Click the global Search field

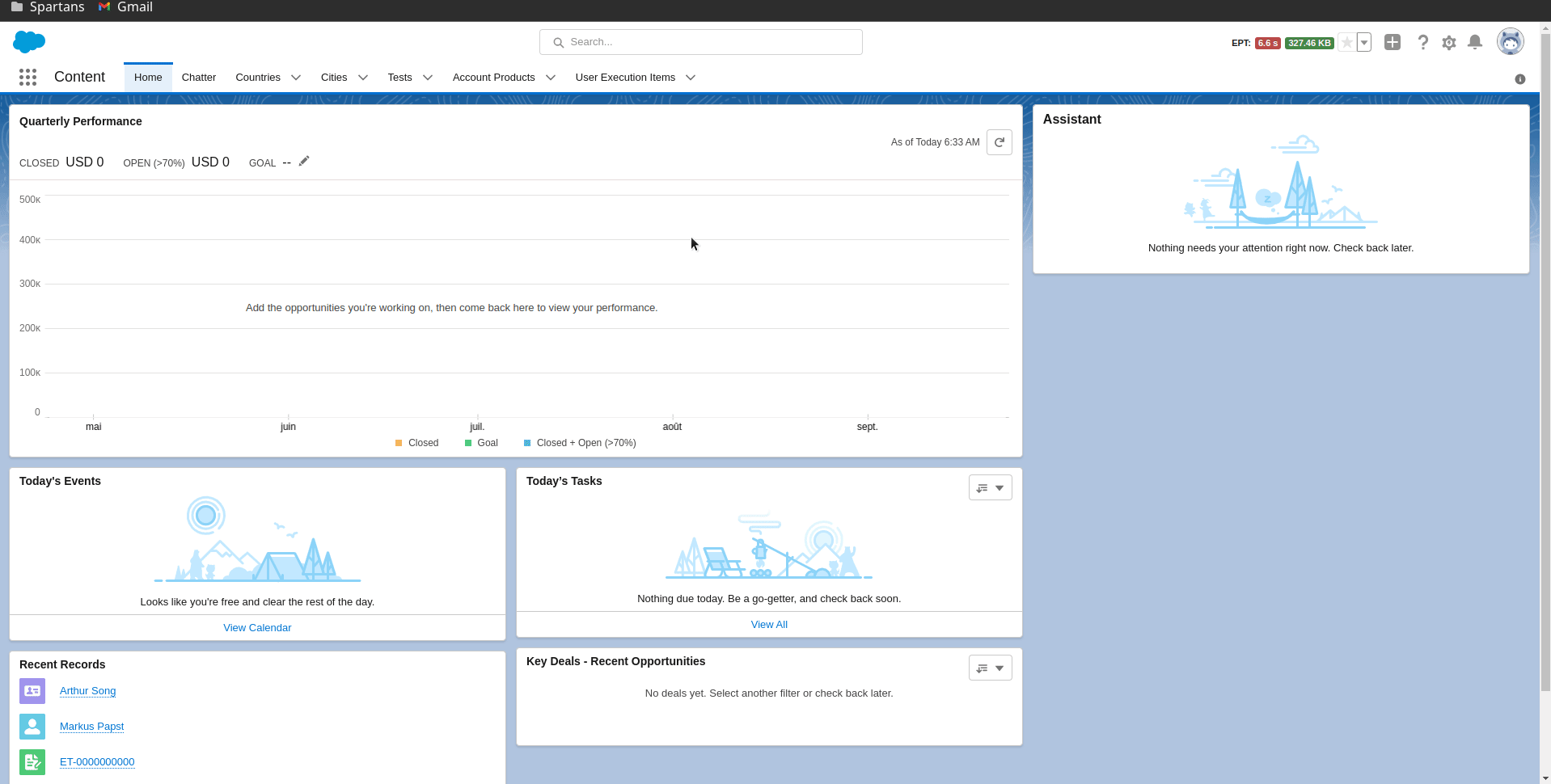pos(701,42)
